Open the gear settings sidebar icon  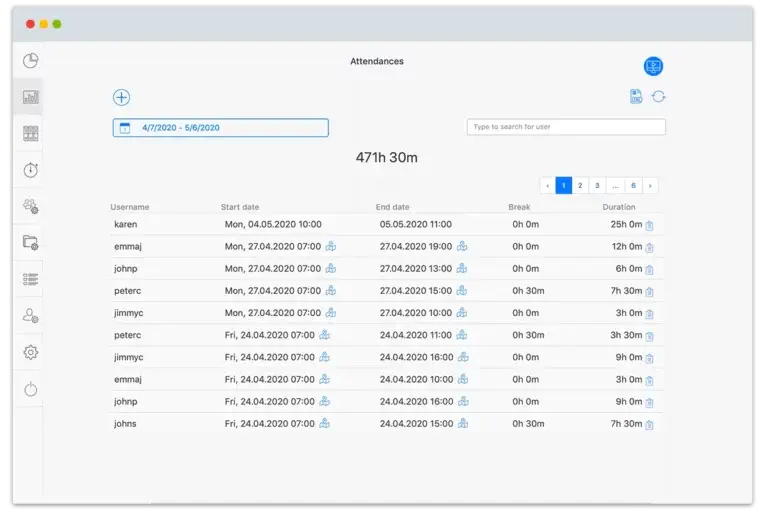click(30, 352)
